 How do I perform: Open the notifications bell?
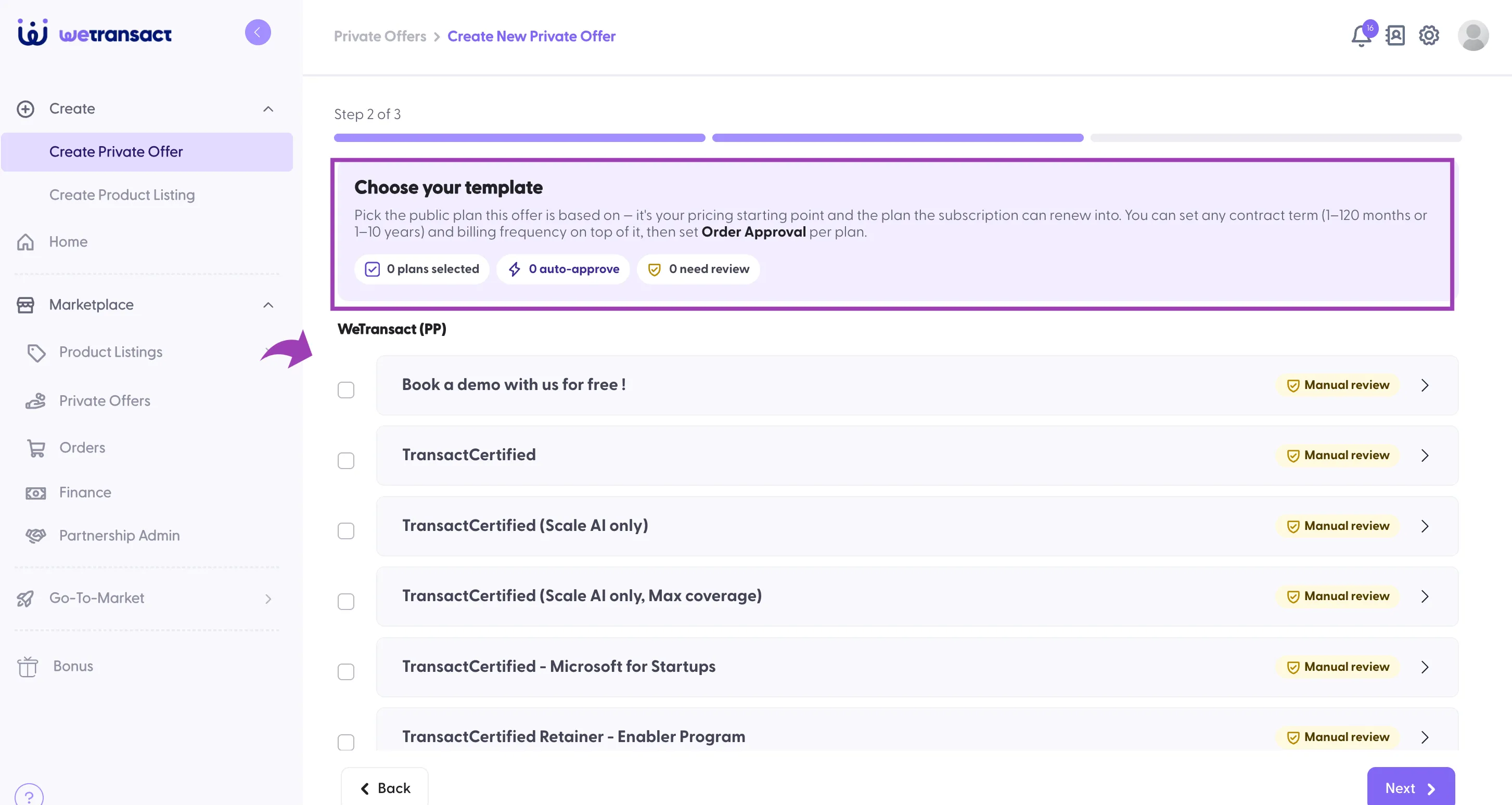[1362, 35]
